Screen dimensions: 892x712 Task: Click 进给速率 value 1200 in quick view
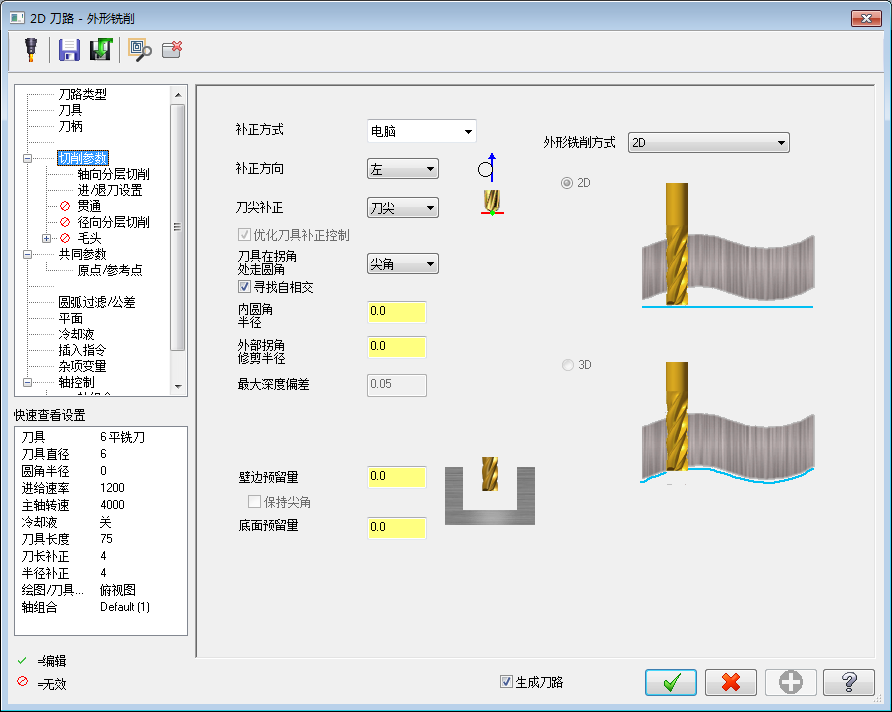(112, 488)
